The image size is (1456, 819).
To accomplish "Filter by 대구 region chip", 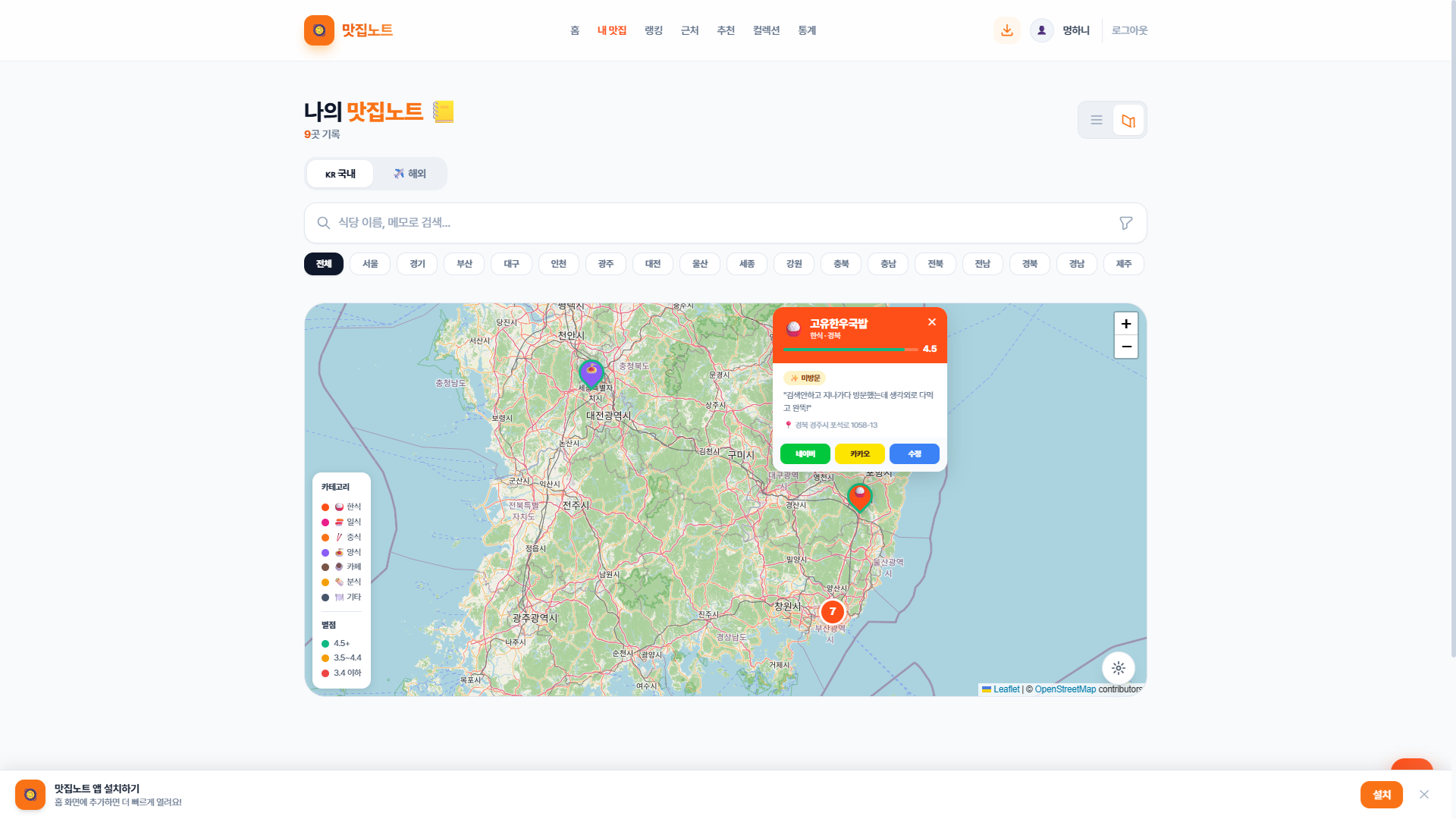I will click(x=512, y=264).
